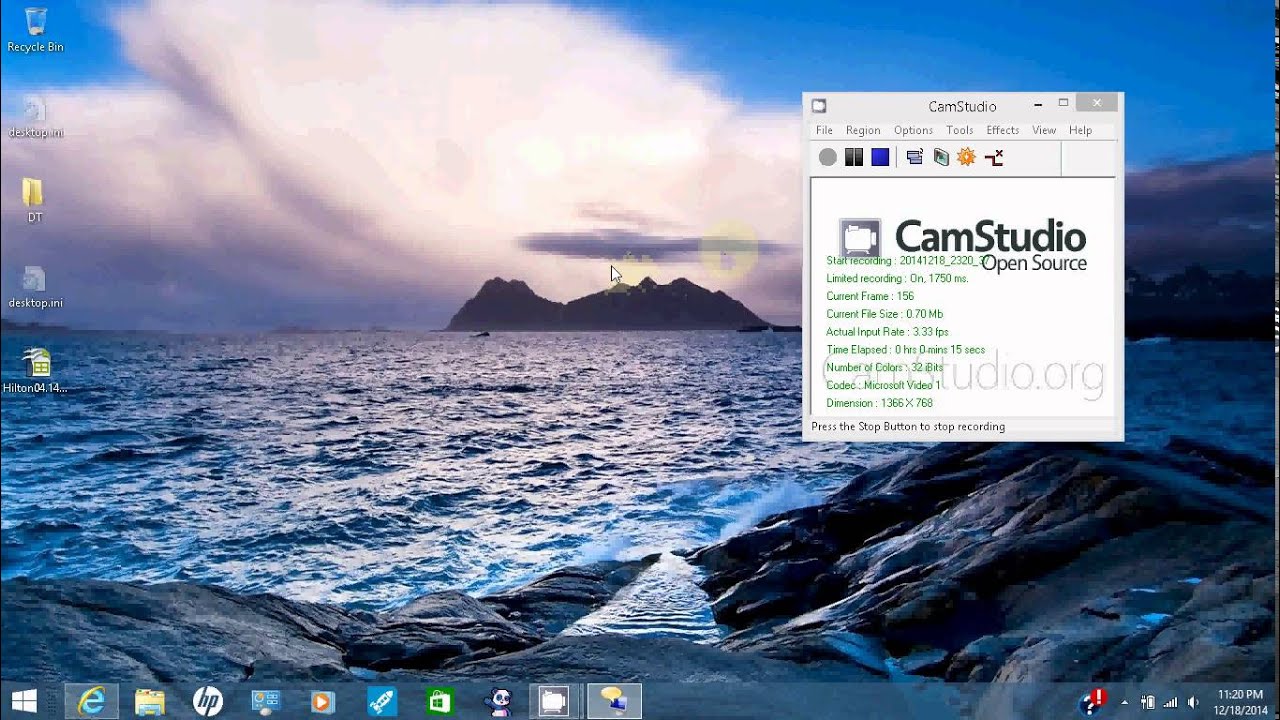Click the panda taskbar icon
Image resolution: width=1280 pixels, height=720 pixels.
point(497,701)
